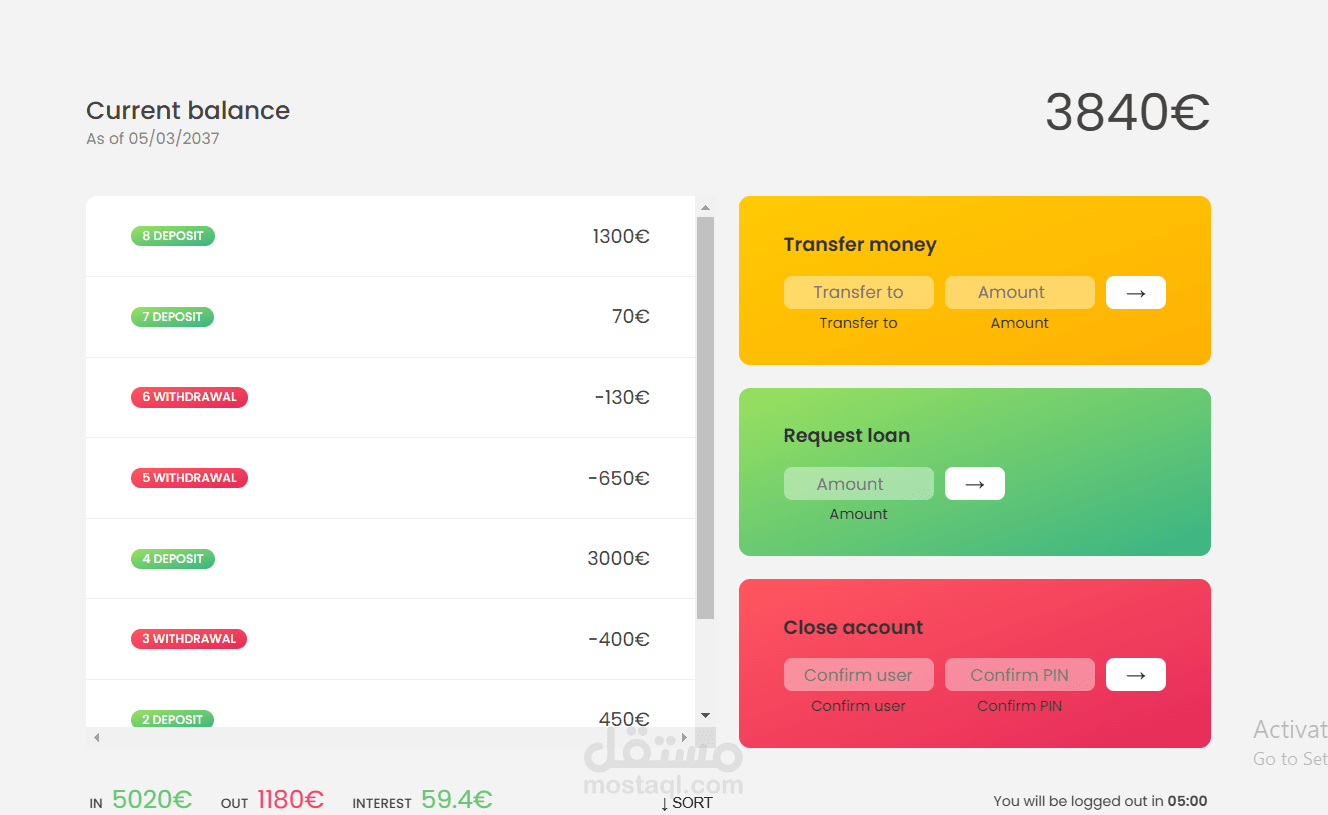The image size is (1328, 815).
Task: Submit the Transfer money arrow button
Action: click(1136, 293)
